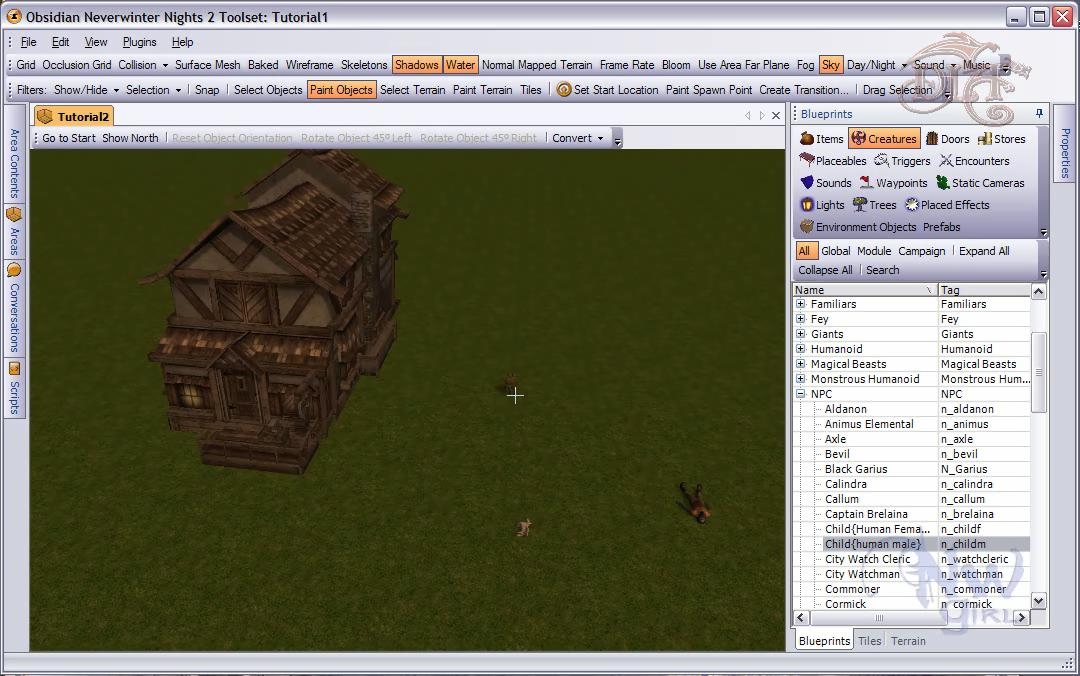Select the Items blueprint category icon

tap(807, 139)
